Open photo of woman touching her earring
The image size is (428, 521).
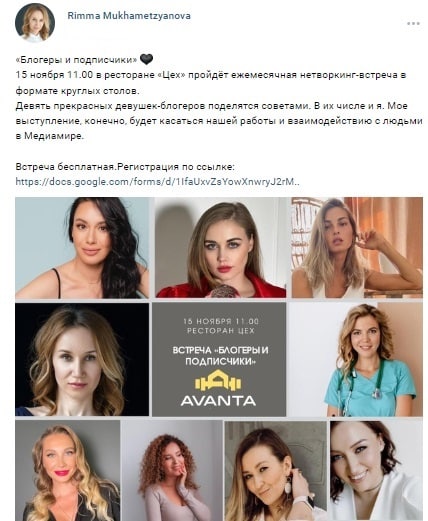pyautogui.click(x=276, y=470)
